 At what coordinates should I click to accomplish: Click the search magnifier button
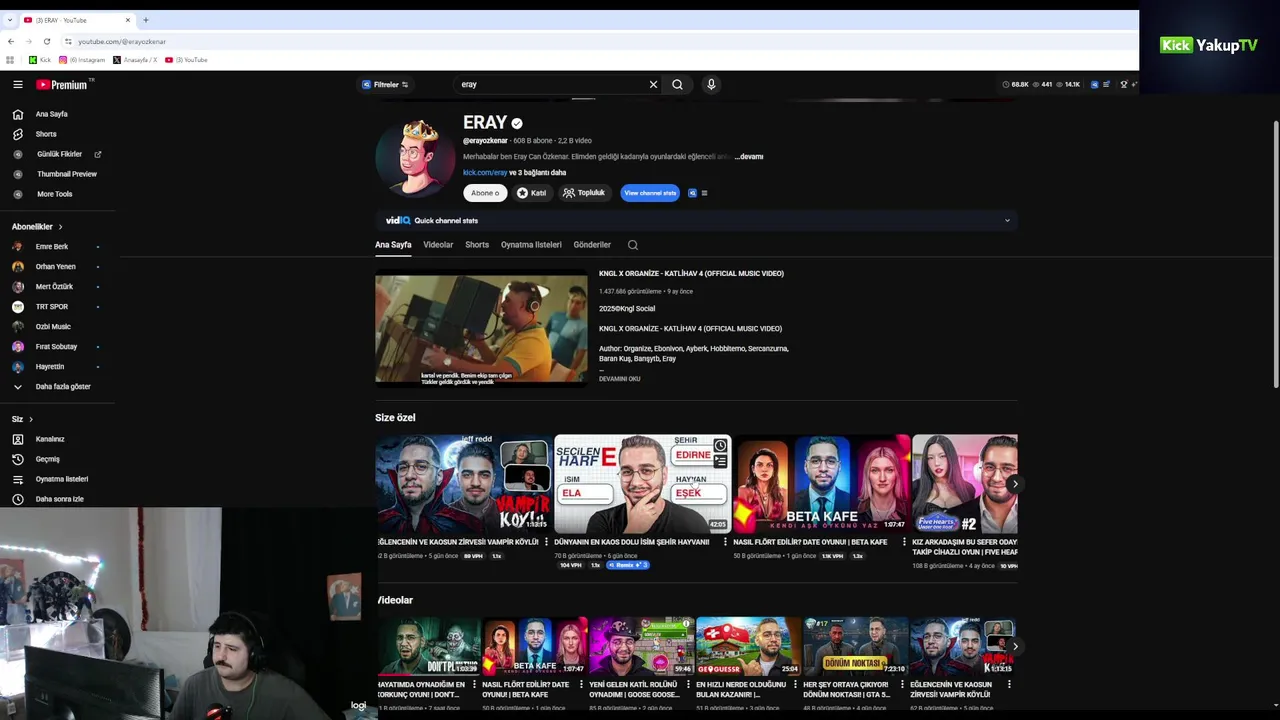click(x=677, y=85)
